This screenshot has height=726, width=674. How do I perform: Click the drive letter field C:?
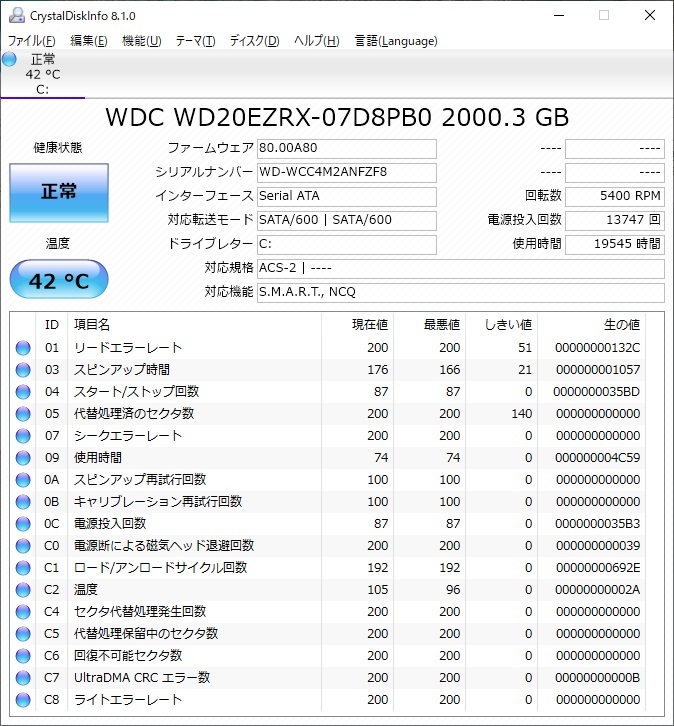click(x=347, y=244)
